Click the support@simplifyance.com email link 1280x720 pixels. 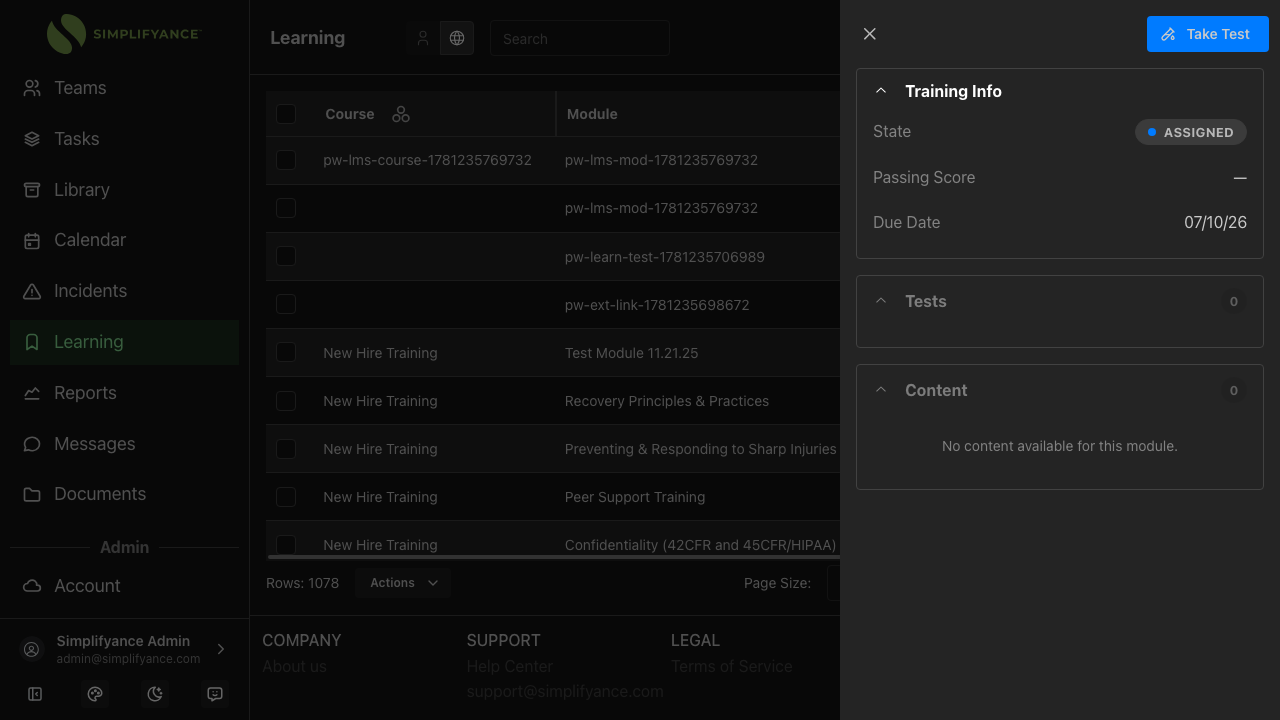click(x=565, y=691)
